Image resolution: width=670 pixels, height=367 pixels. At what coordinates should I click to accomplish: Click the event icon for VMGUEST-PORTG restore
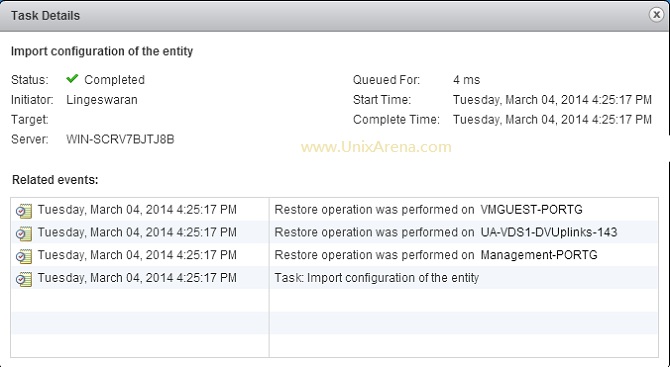tap(24, 211)
